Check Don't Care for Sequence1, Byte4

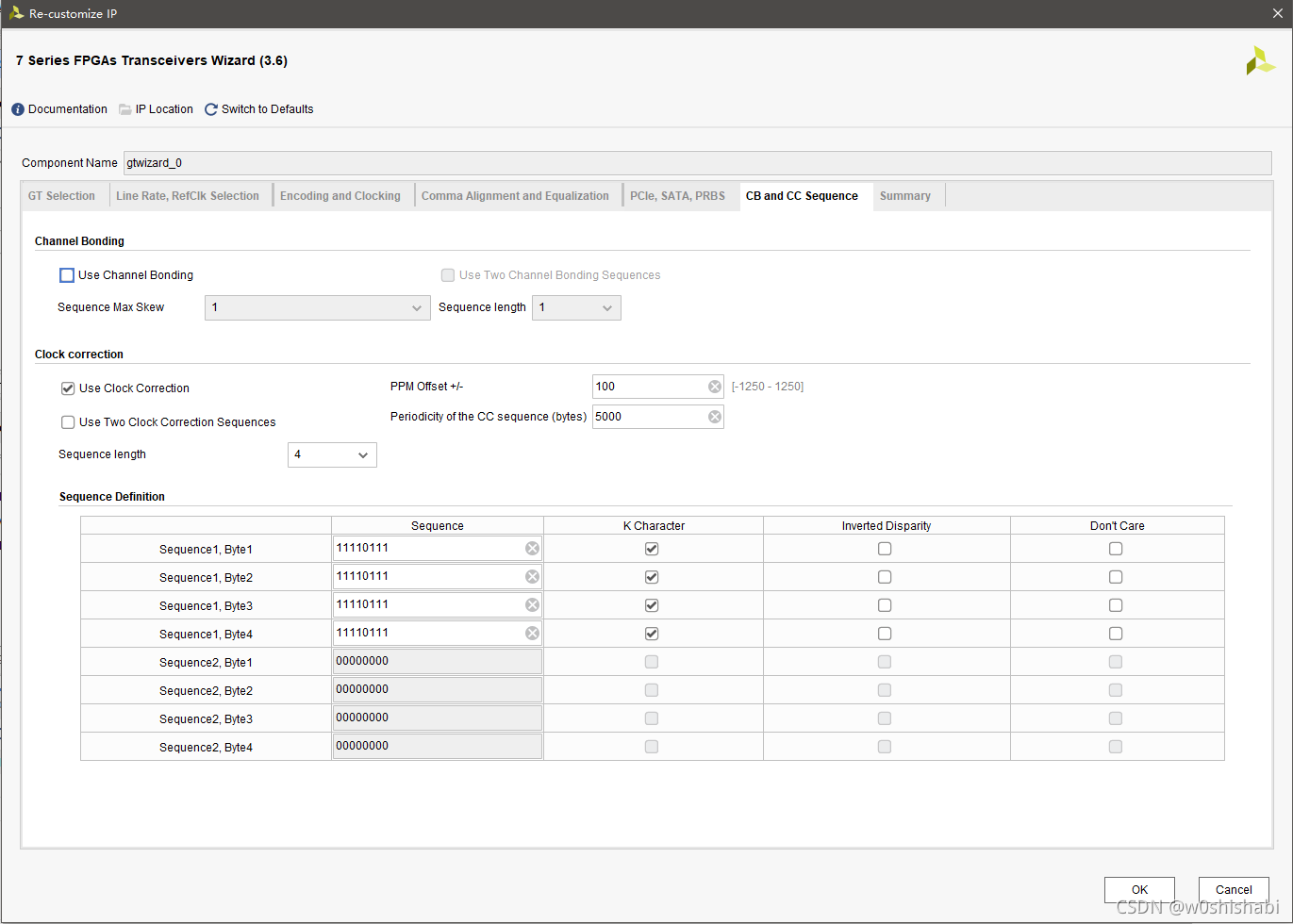(x=1116, y=634)
